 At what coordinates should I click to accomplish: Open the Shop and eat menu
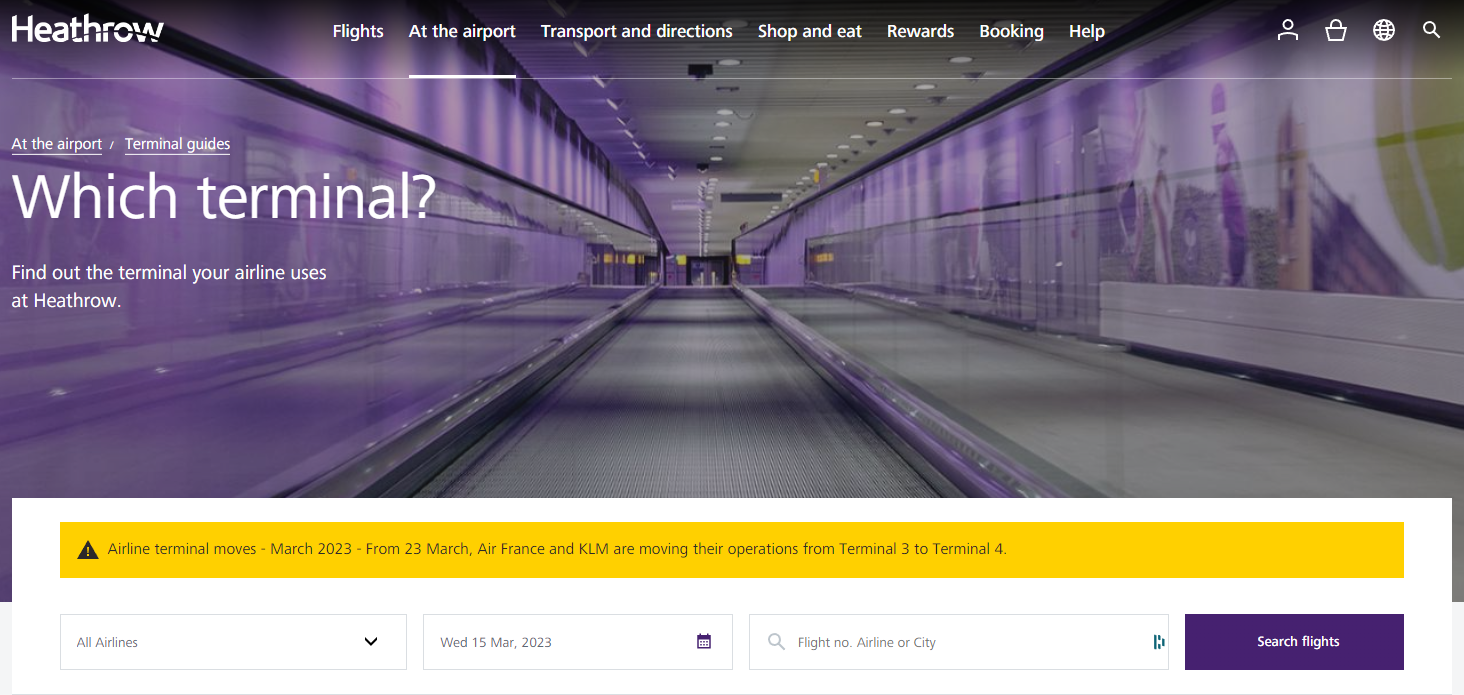pyautogui.click(x=809, y=31)
